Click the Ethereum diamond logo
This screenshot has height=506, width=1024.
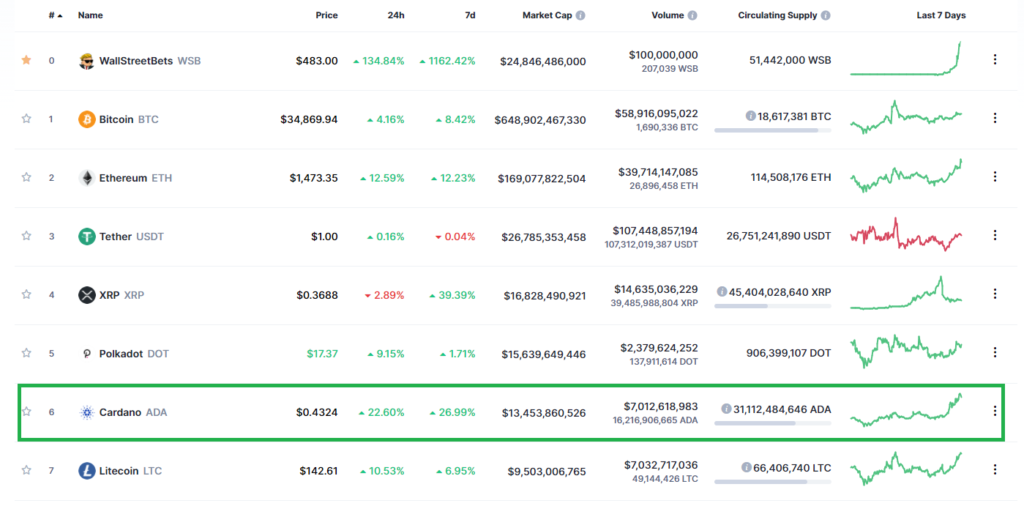coord(86,178)
